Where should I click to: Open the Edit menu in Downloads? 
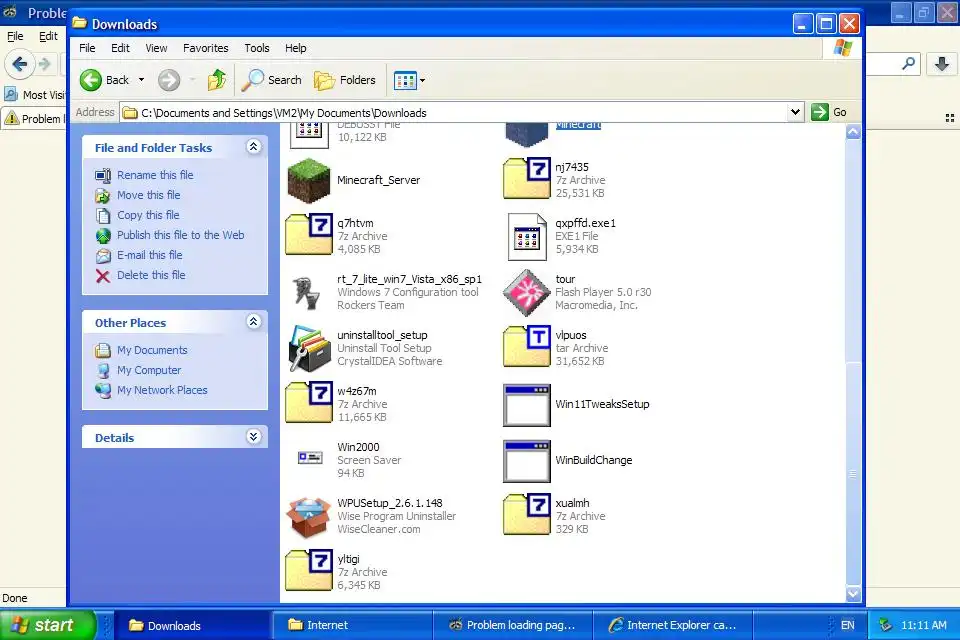pyautogui.click(x=120, y=48)
